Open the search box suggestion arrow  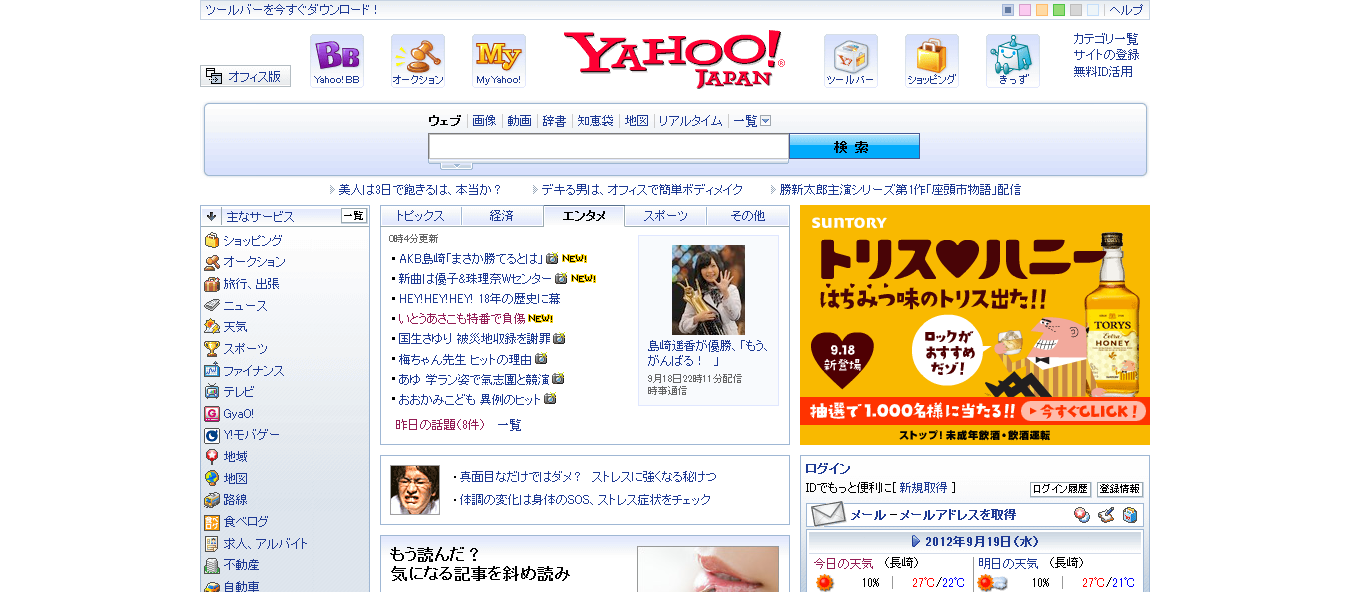457,165
